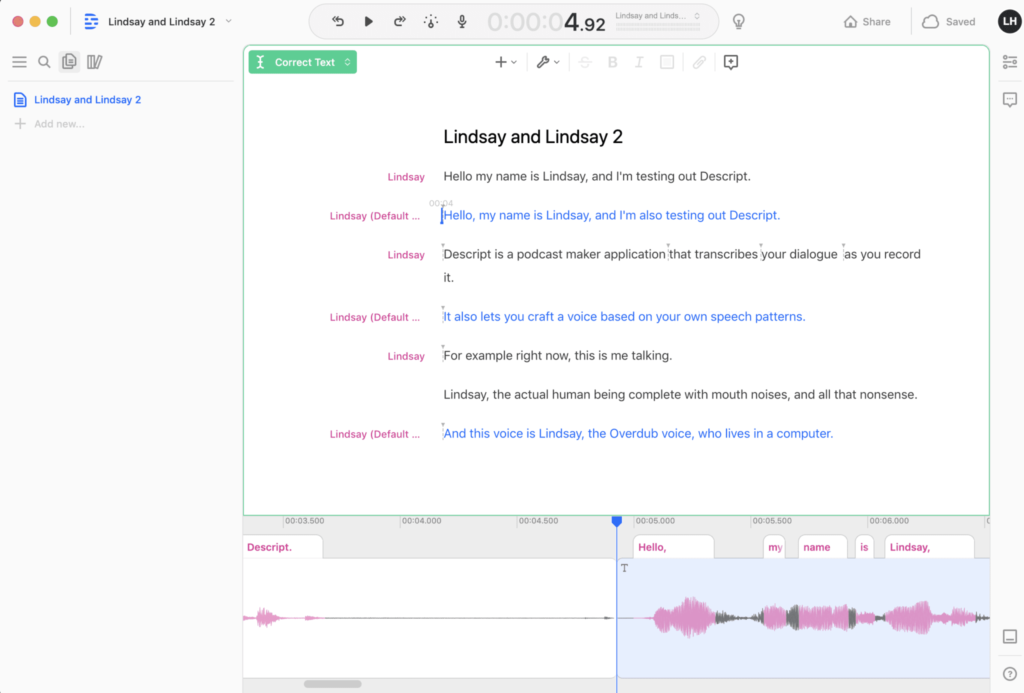Click the lightbulb tips icon
This screenshot has width=1024, height=693.
(x=739, y=21)
